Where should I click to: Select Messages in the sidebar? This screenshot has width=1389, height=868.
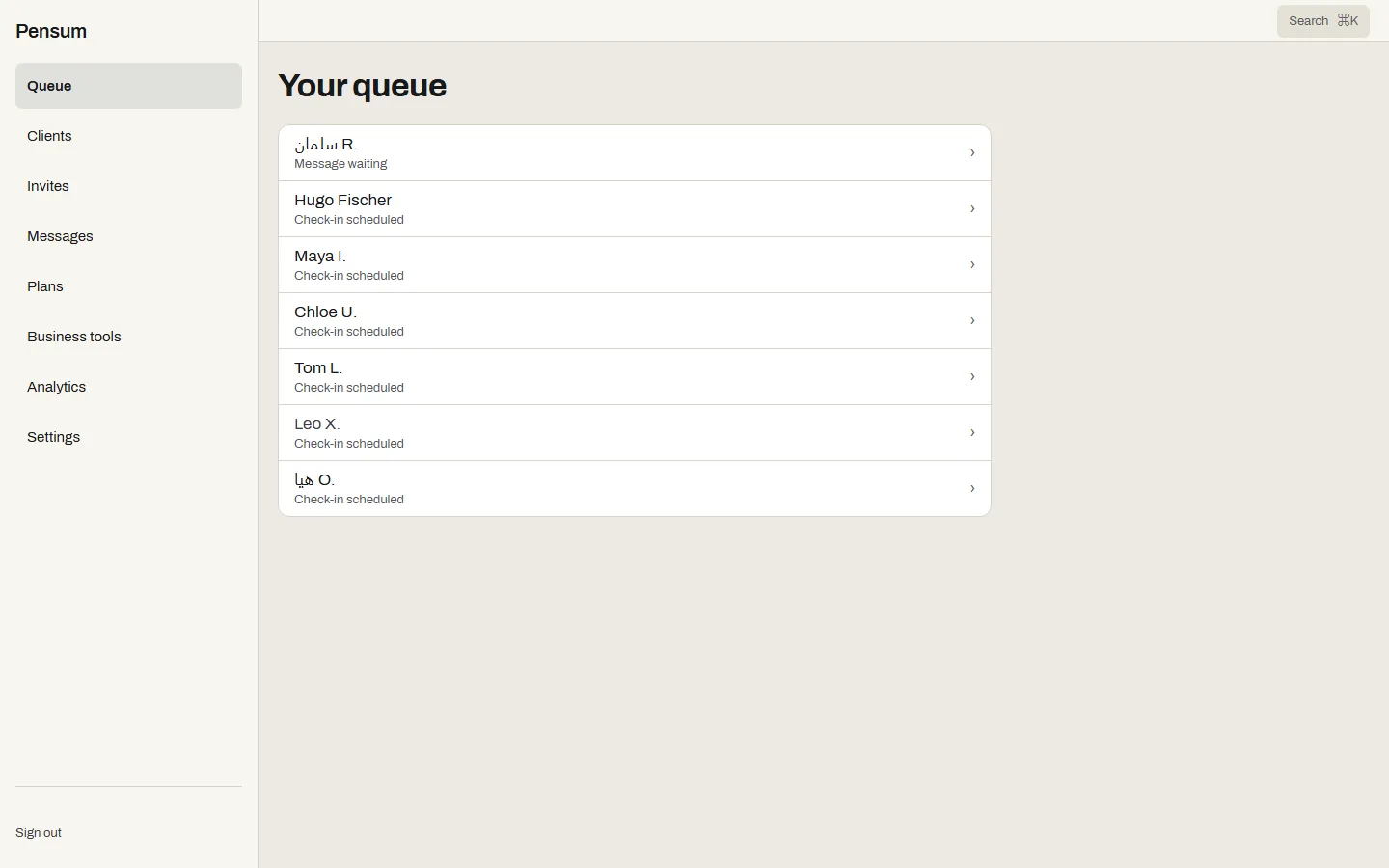pyautogui.click(x=128, y=236)
